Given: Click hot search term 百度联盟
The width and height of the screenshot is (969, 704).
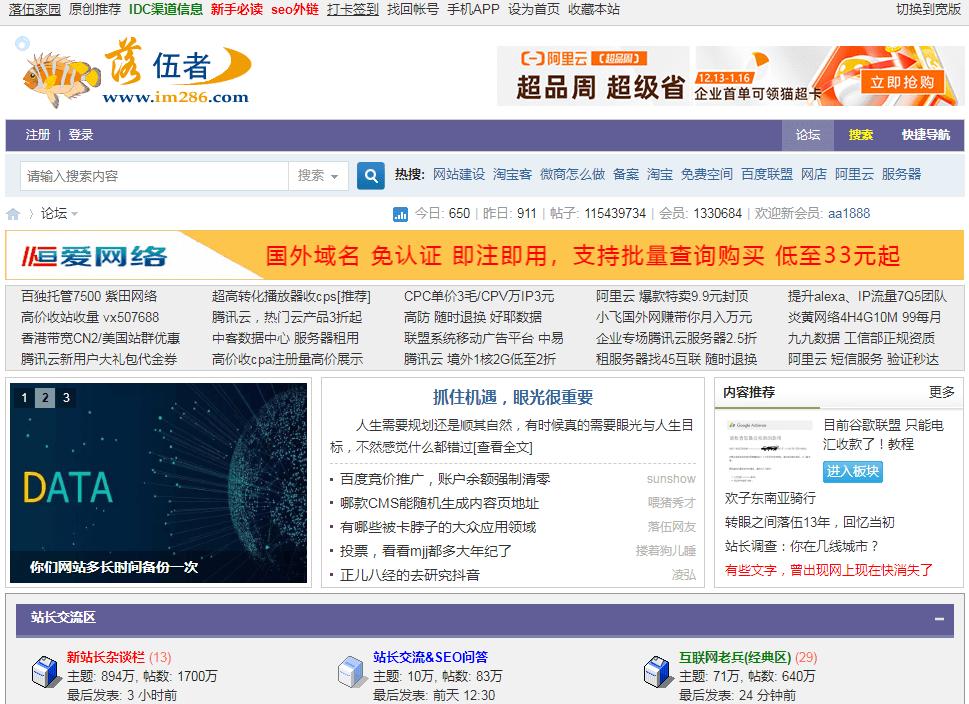Looking at the screenshot, I should [766, 174].
